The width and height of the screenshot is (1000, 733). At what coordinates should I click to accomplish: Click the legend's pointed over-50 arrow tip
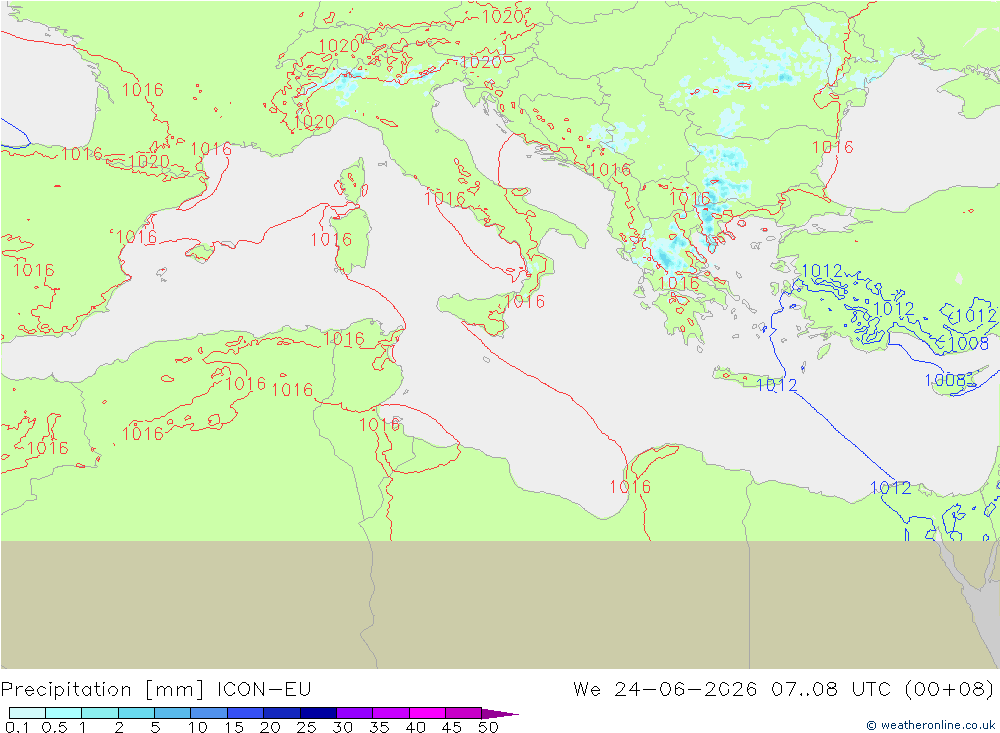(501, 713)
